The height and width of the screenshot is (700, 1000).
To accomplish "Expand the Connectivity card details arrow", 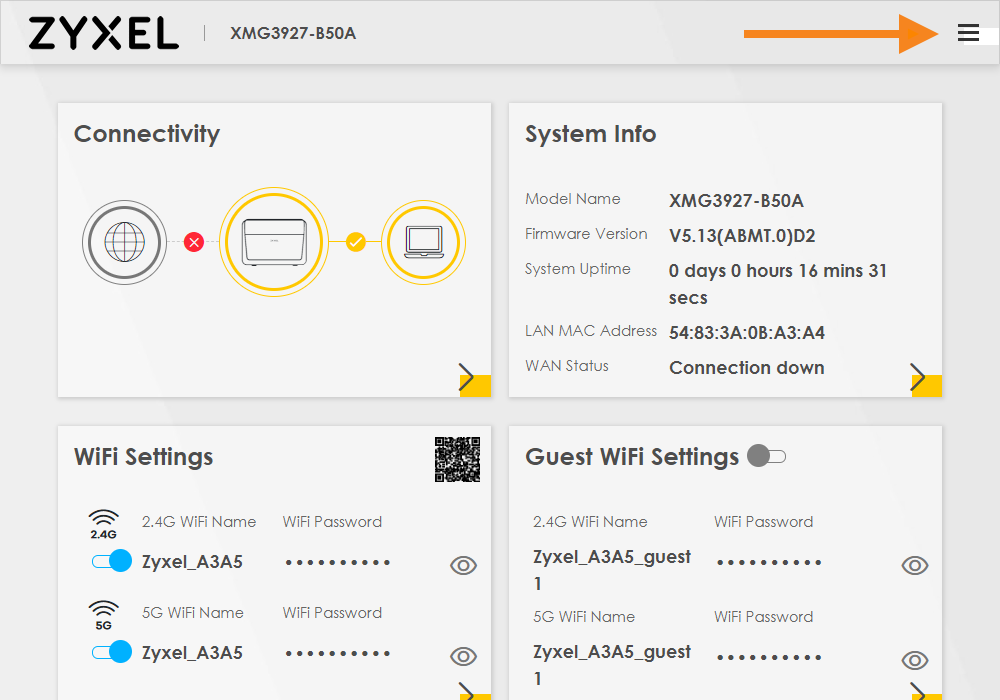I will point(466,378).
